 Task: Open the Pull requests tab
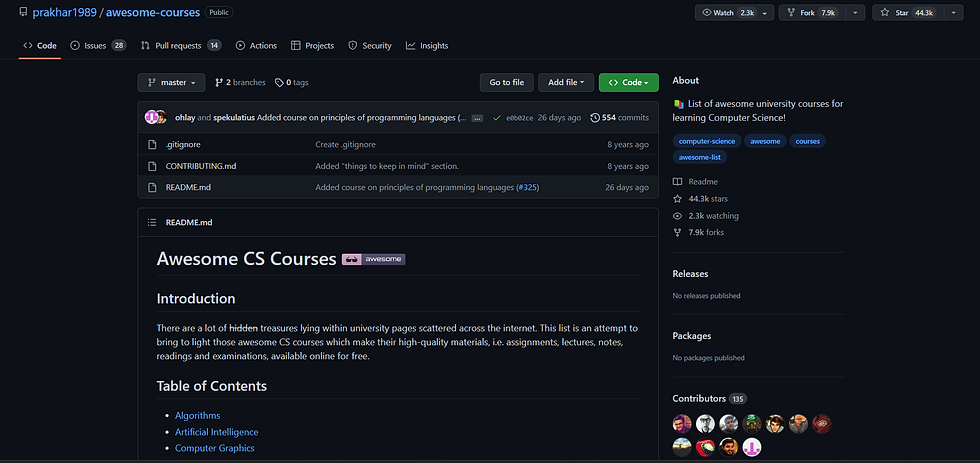[x=181, y=46]
